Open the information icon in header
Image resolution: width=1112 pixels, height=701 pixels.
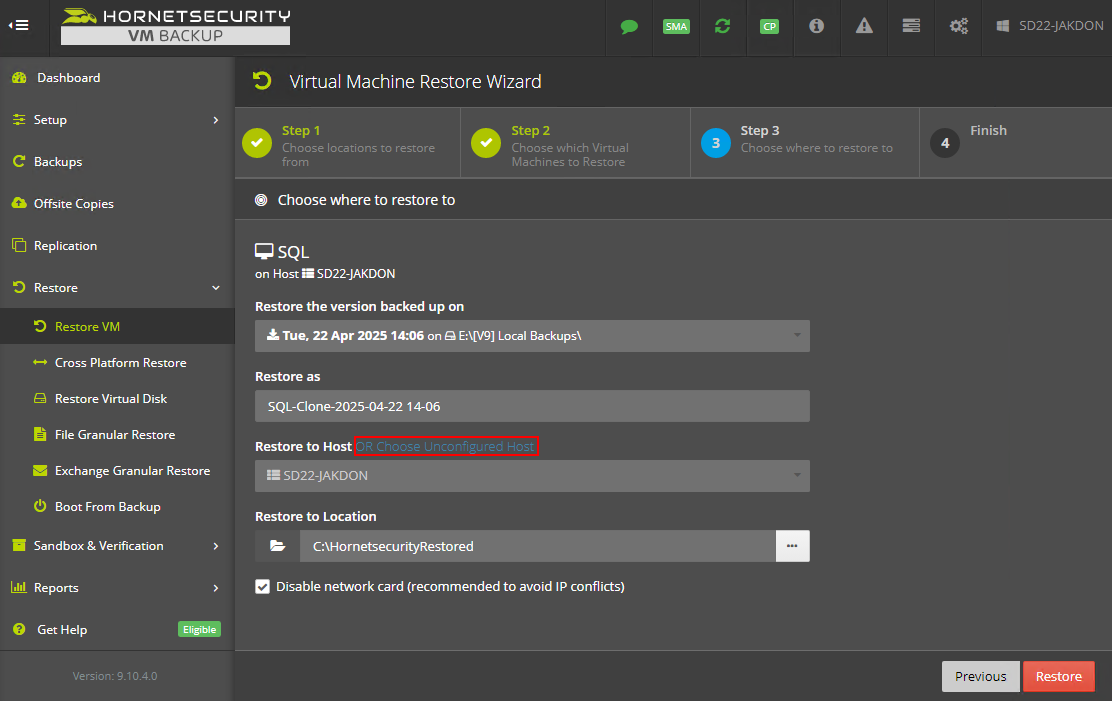click(x=816, y=26)
